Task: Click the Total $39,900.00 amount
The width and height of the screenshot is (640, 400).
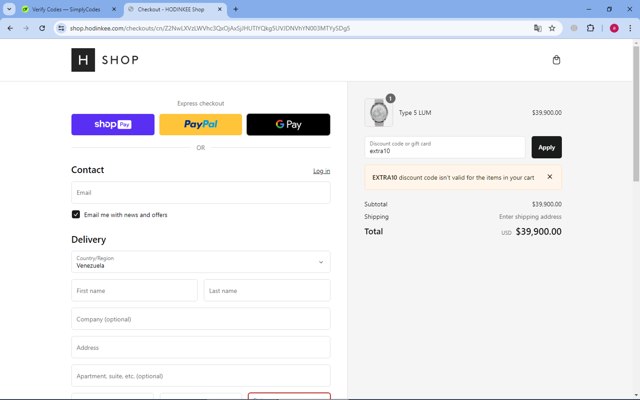Action: 538,232
